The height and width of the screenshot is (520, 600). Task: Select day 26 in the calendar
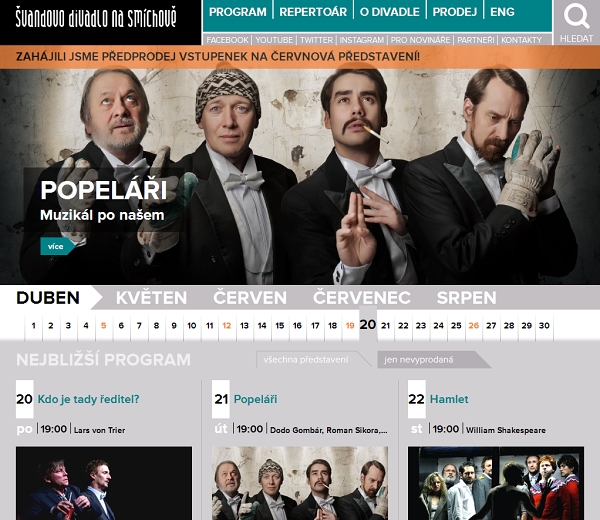pos(474,326)
